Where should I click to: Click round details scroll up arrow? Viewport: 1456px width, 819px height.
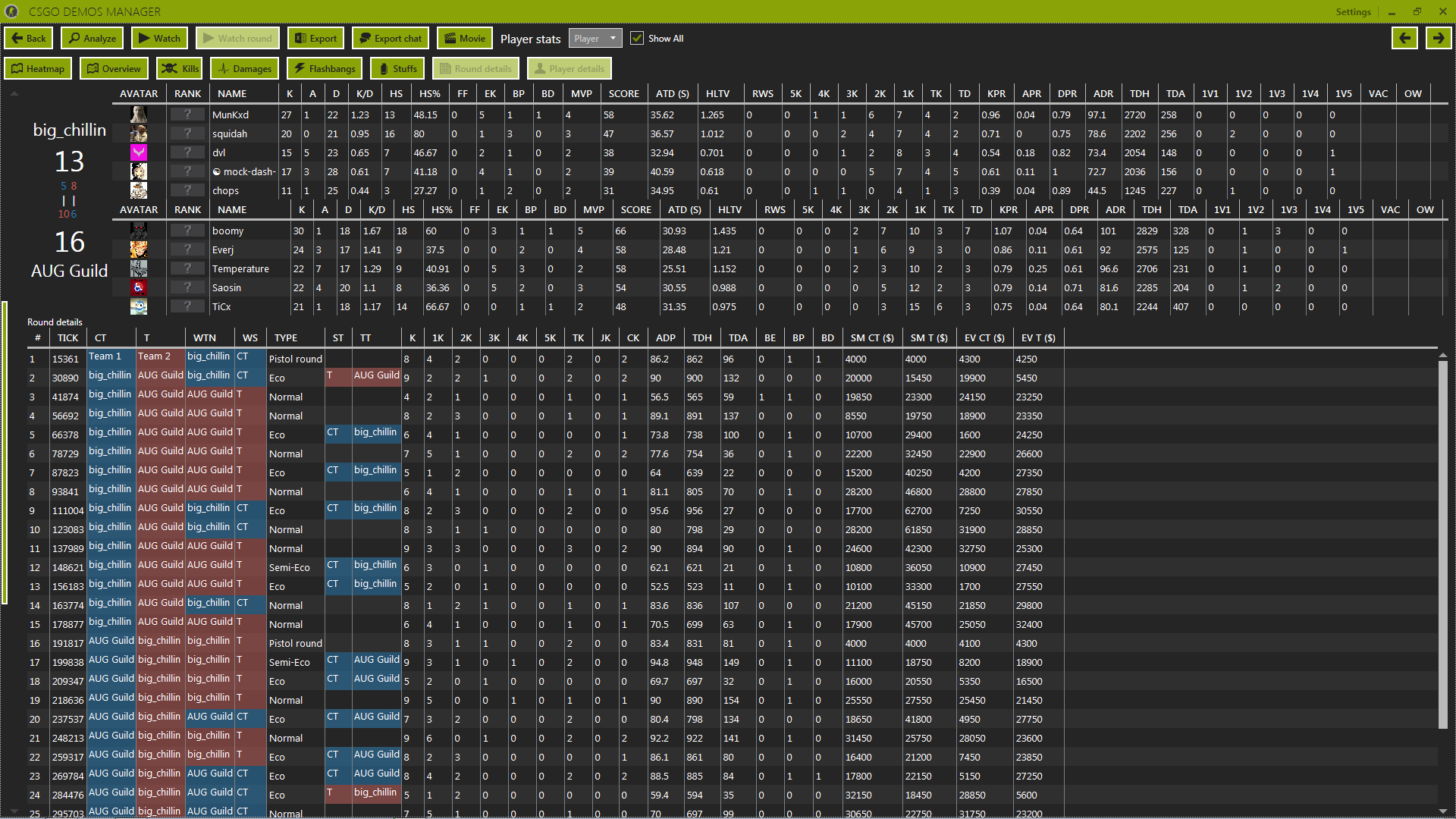point(1443,354)
